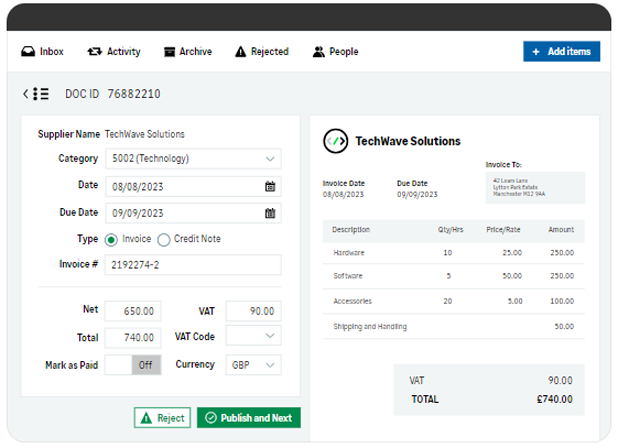Viewport: 618px width, 448px height.
Task: Click the VAT 90.00 value in summary
Action: (x=560, y=380)
